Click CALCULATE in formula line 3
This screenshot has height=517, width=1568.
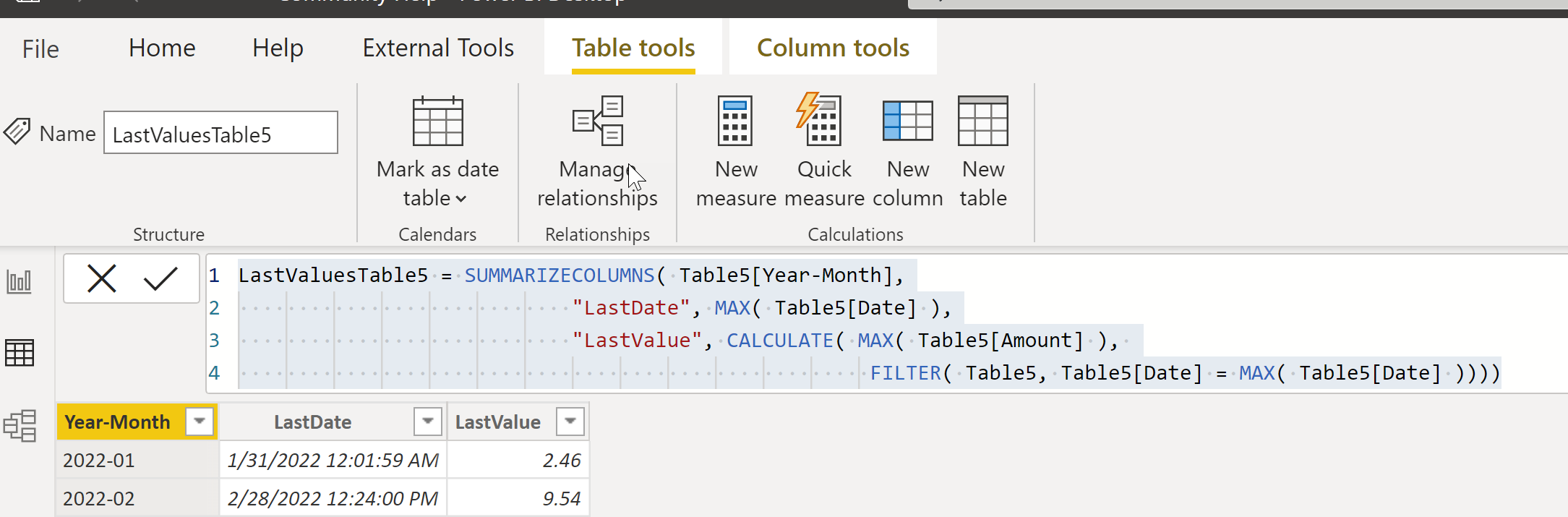coord(780,341)
